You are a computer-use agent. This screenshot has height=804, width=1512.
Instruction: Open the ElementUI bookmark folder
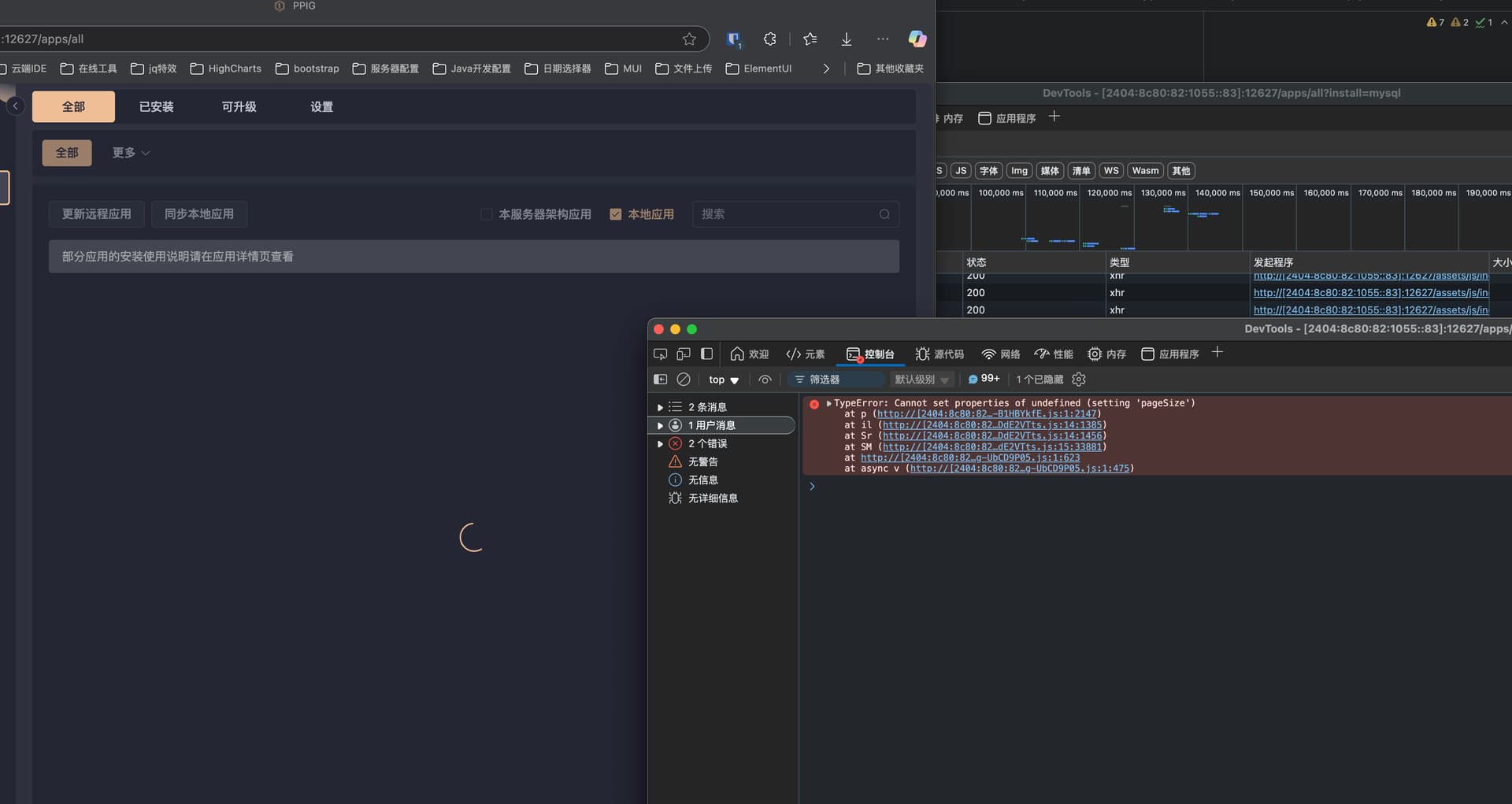[x=758, y=69]
